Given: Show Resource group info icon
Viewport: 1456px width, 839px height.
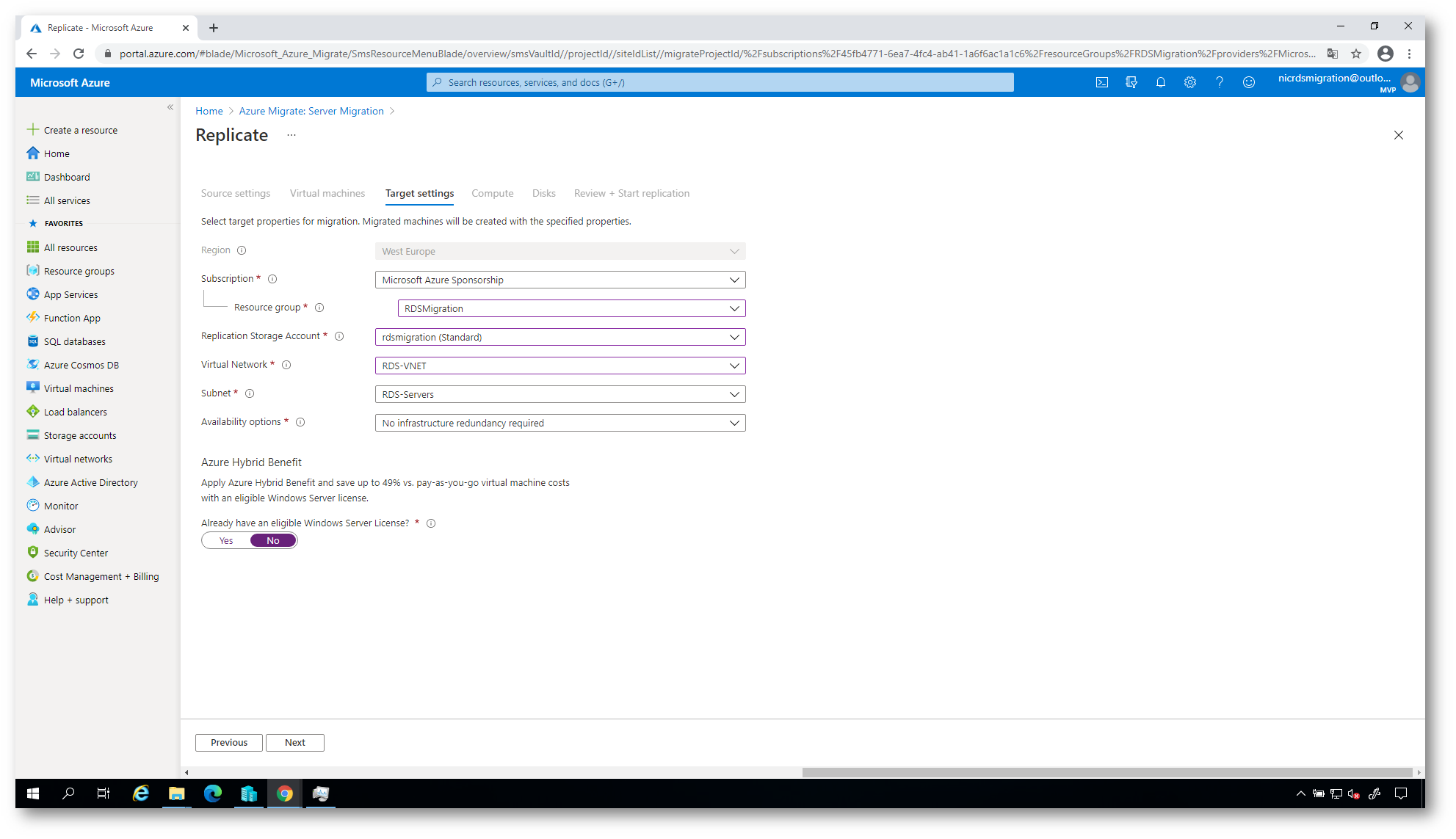Looking at the screenshot, I should [319, 308].
